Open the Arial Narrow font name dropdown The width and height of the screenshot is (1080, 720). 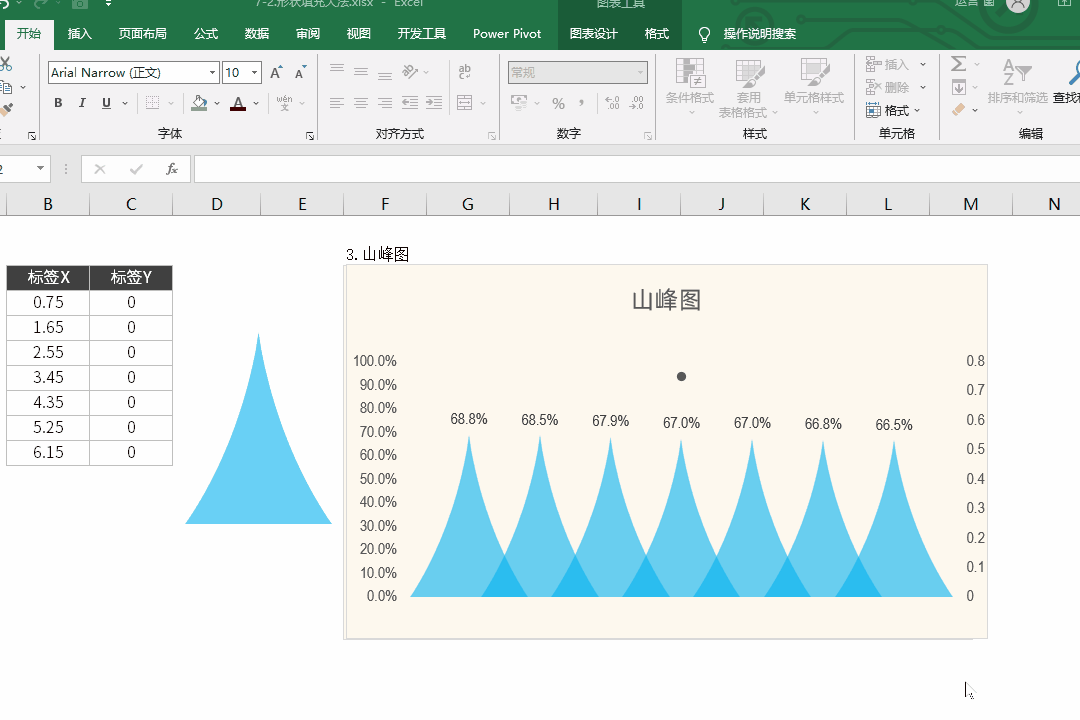point(213,73)
